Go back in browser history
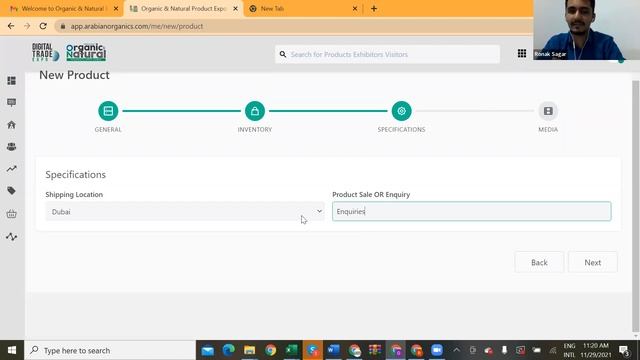 tap(11, 26)
